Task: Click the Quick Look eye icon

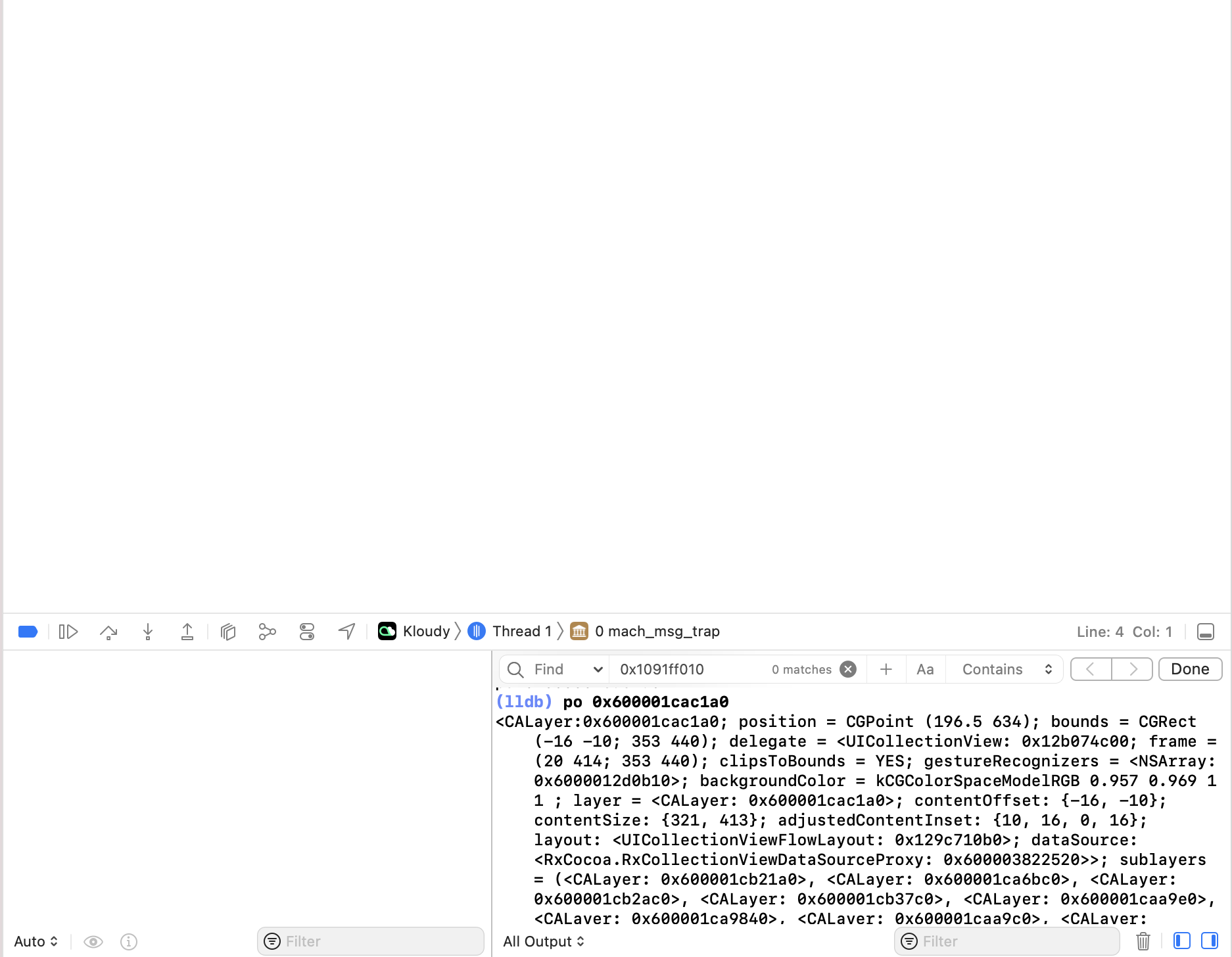Action: pyautogui.click(x=93, y=942)
